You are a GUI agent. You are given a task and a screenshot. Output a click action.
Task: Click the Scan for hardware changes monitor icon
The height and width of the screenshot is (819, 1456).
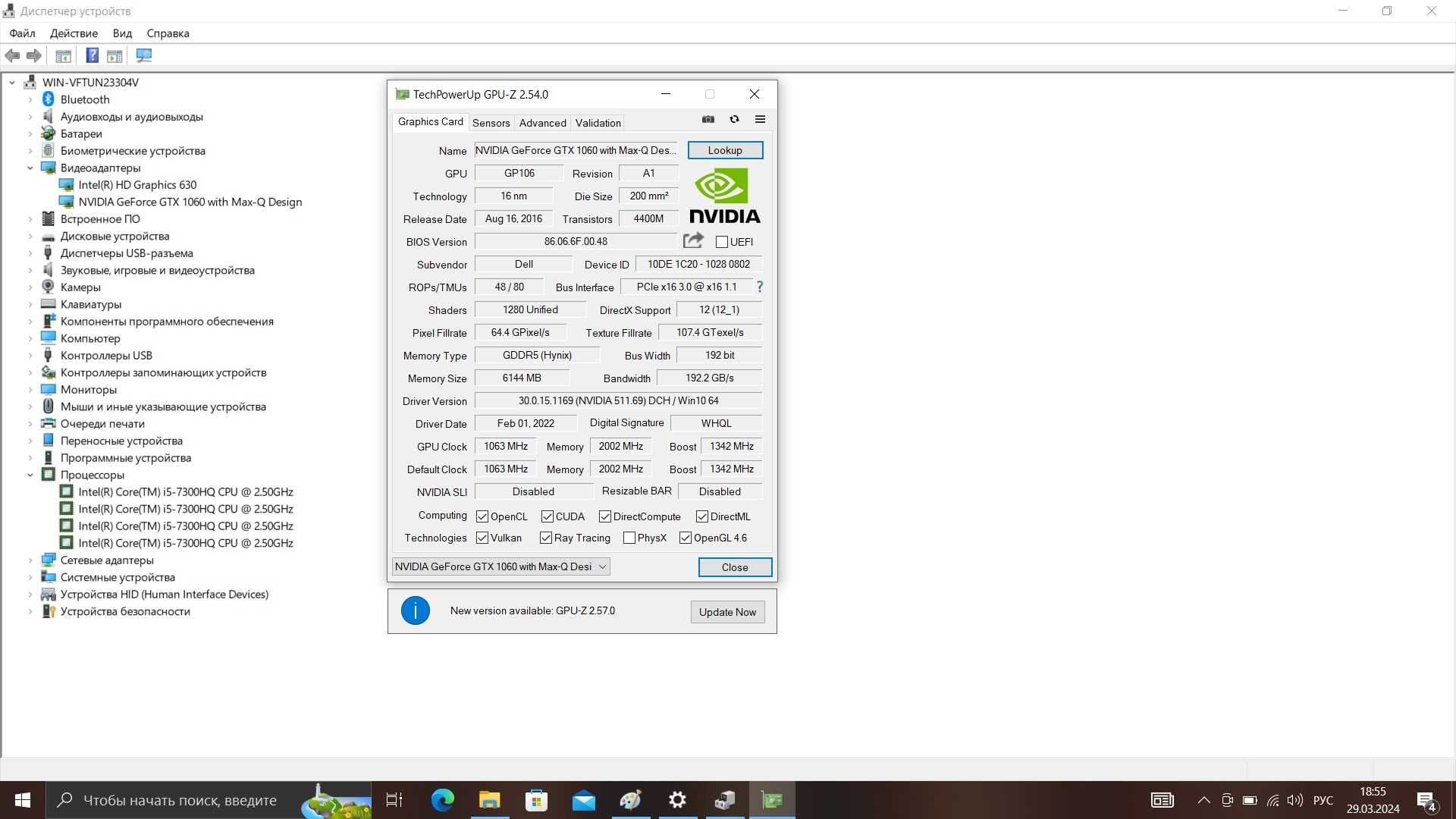pos(144,55)
